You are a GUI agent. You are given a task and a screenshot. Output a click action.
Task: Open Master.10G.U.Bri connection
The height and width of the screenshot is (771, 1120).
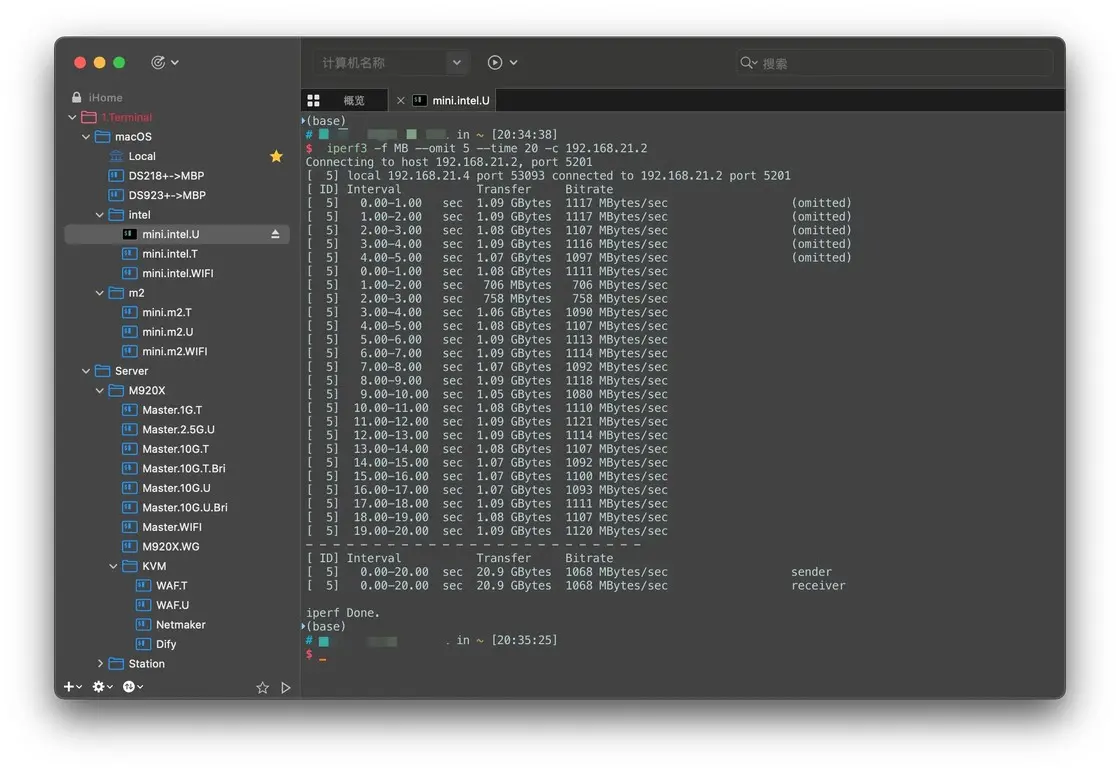pos(185,507)
